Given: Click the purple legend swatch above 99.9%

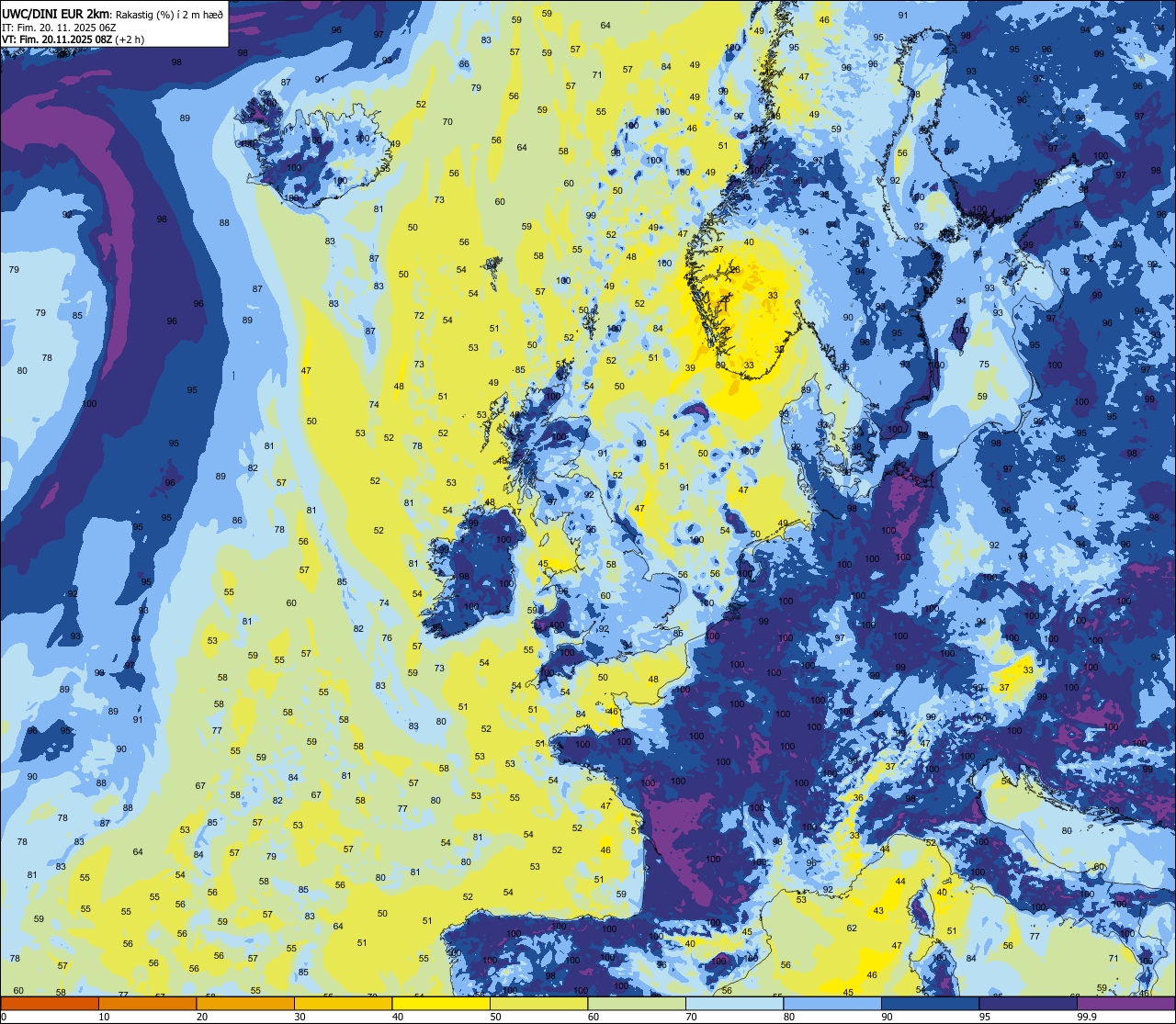Looking at the screenshot, I should pos(1125,1004).
